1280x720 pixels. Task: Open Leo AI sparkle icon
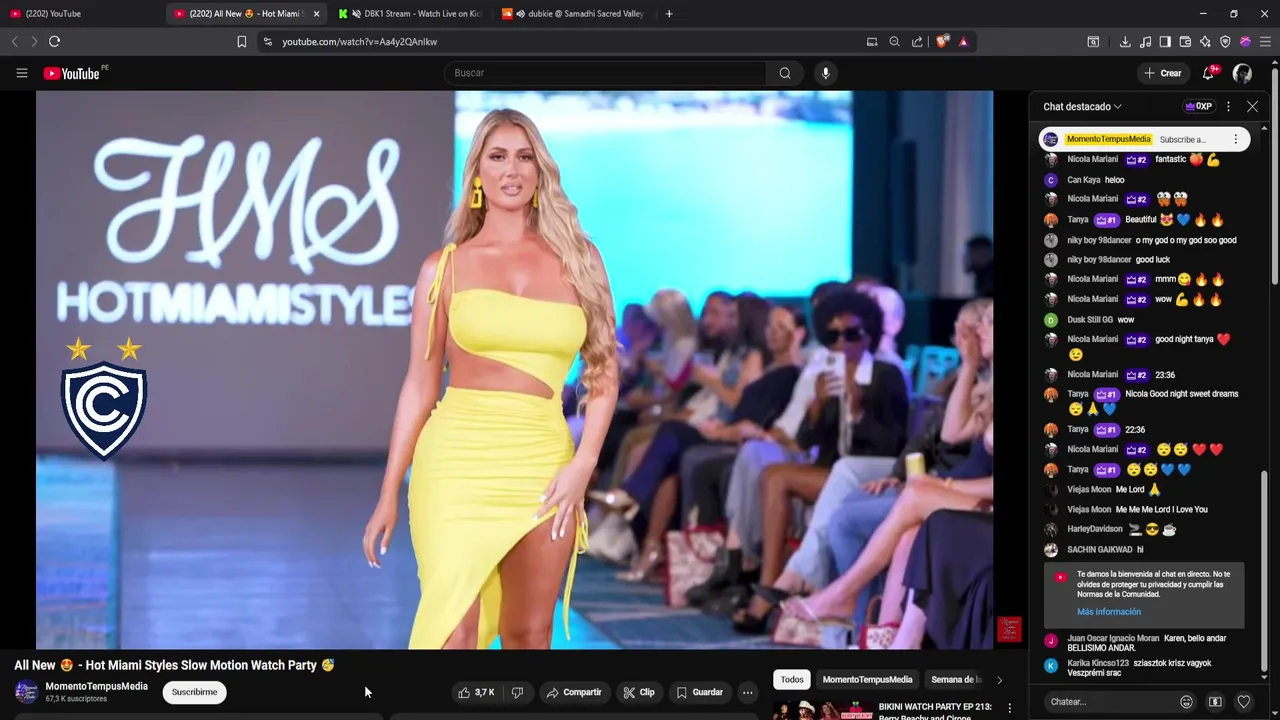click(1205, 41)
